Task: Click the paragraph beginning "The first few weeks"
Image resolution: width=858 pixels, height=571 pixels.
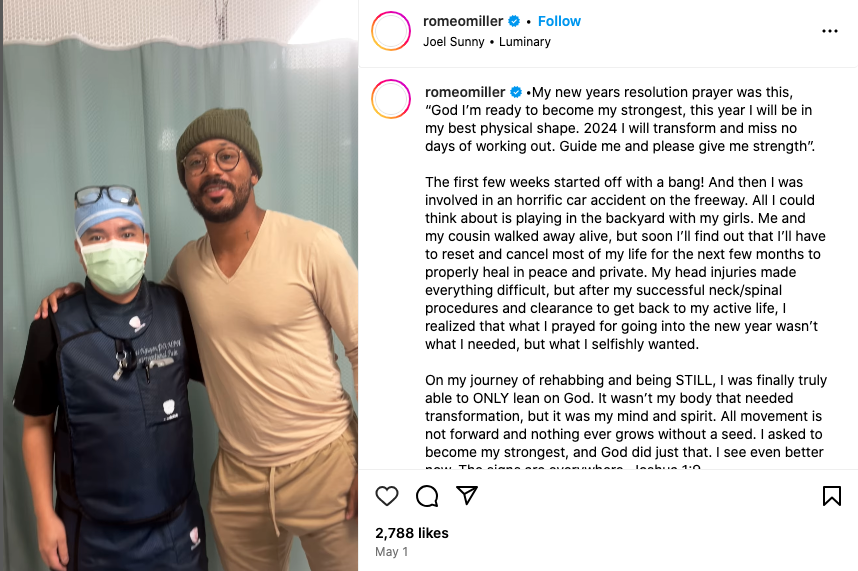Action: coord(620,263)
